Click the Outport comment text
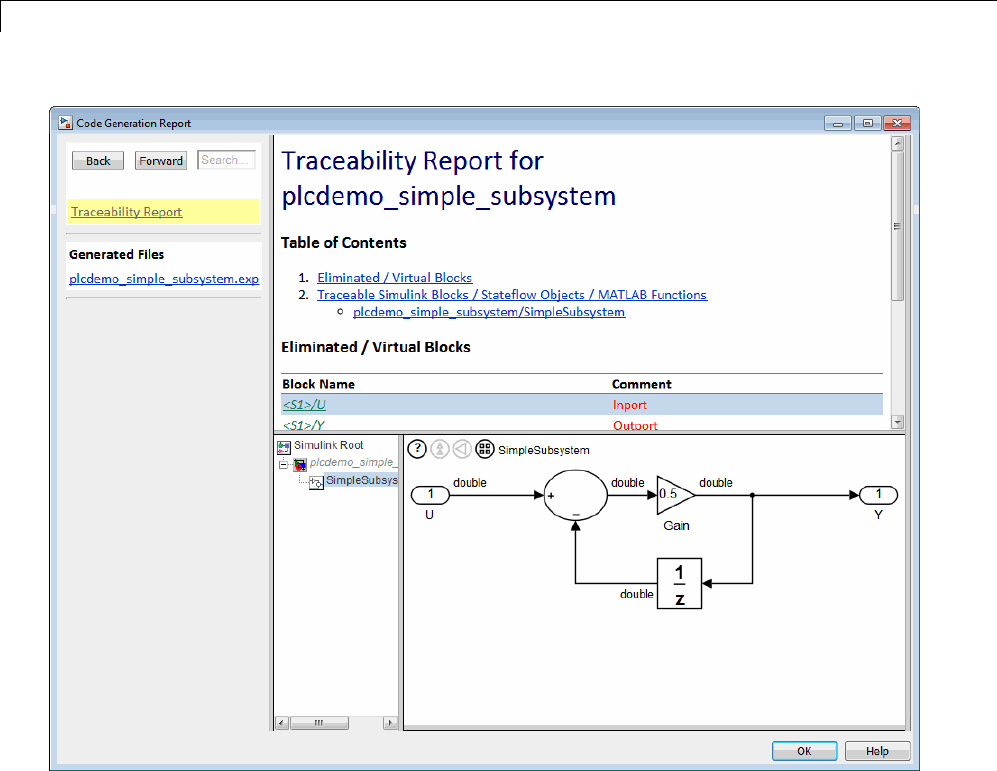Screen dimensions: 997x771 (x=635, y=426)
